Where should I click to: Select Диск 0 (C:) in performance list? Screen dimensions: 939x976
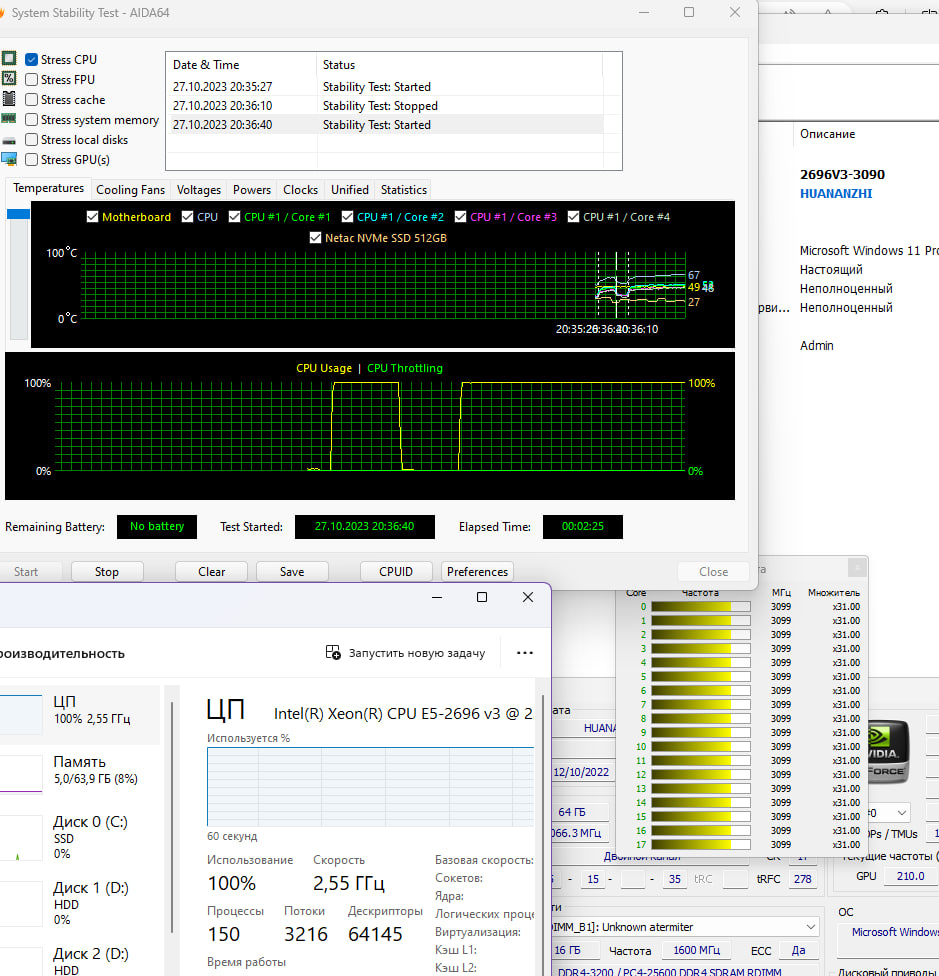pyautogui.click(x=80, y=837)
